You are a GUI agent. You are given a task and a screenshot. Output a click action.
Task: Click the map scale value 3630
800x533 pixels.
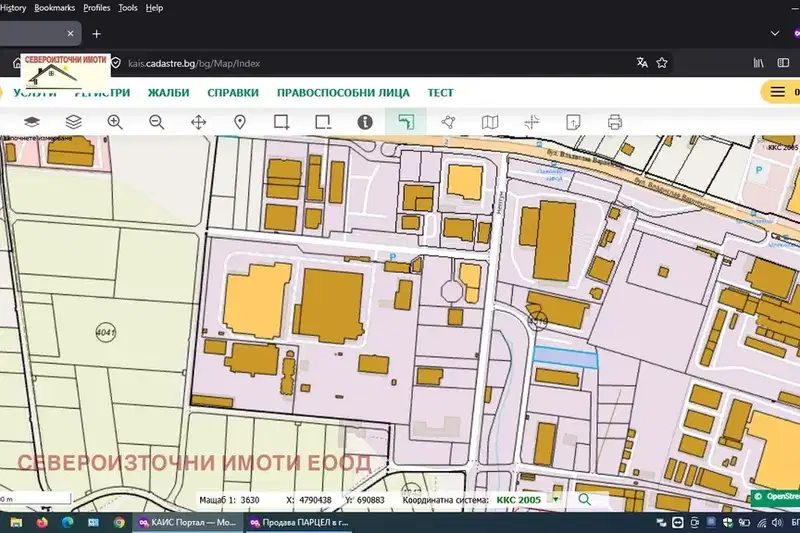tap(250, 500)
